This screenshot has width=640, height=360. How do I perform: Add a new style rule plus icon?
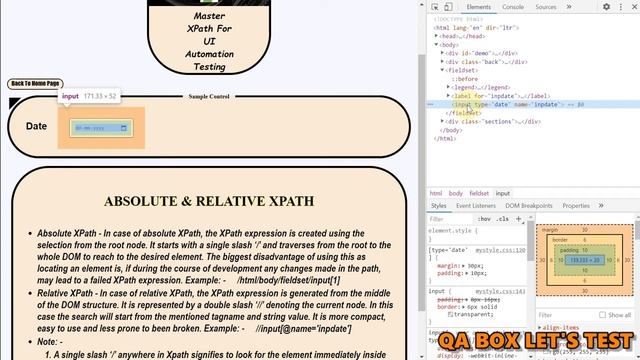(x=518, y=219)
